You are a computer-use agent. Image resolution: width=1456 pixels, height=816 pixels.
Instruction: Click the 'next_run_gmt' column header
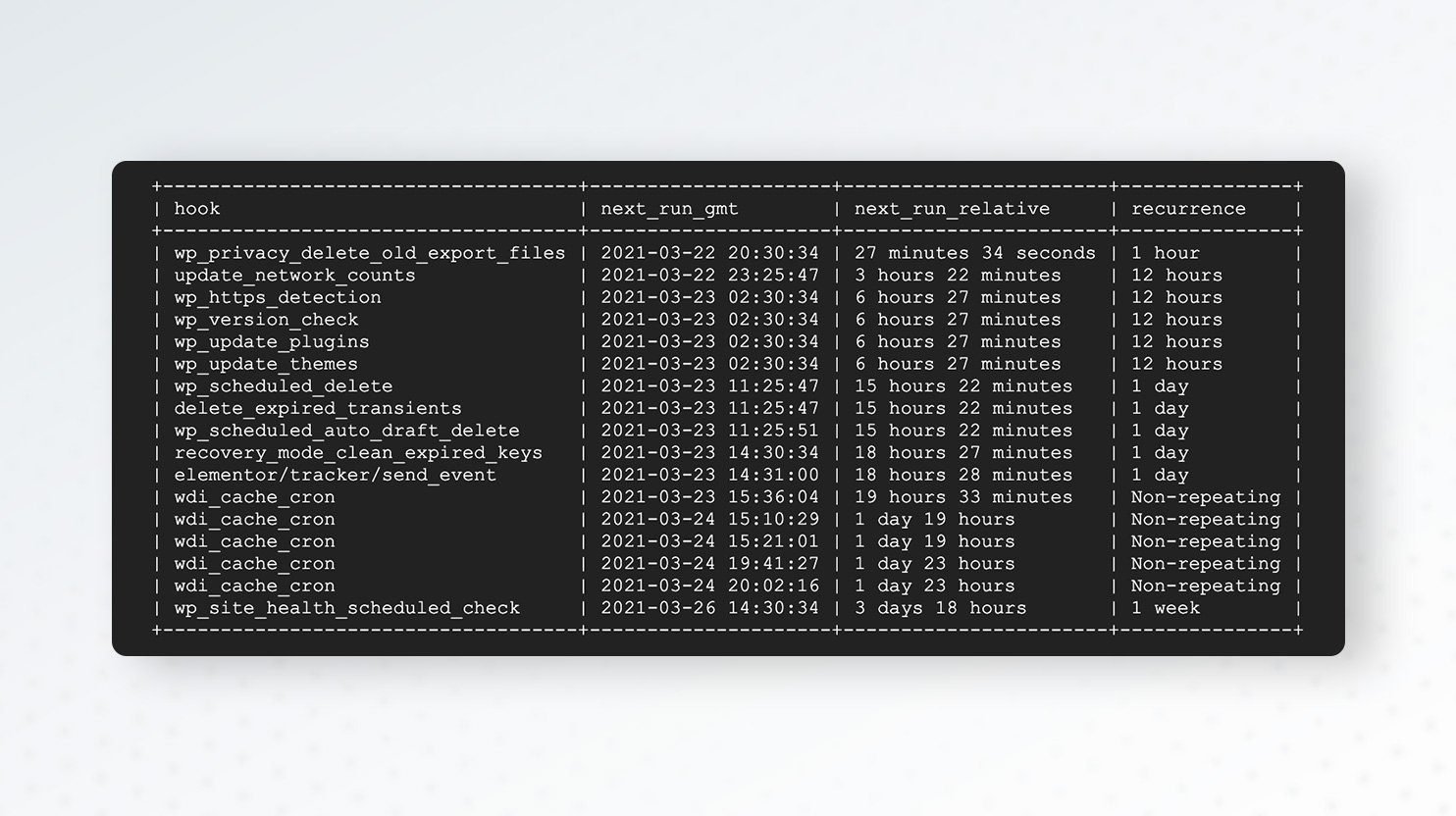click(669, 209)
